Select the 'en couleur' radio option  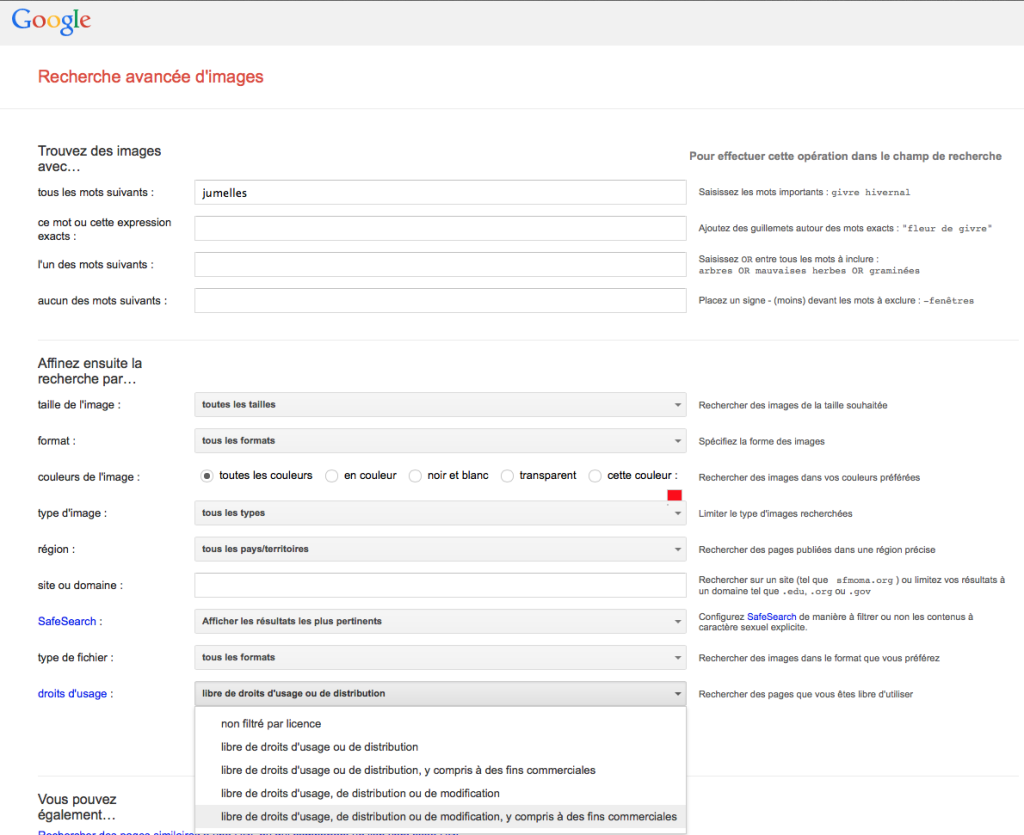point(332,476)
